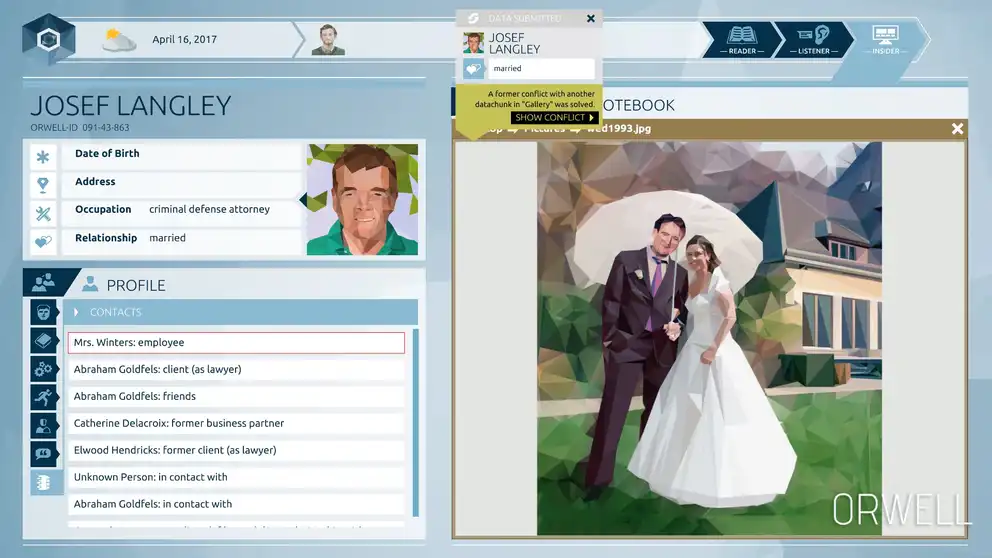The image size is (992, 558).
Task: Select the book category icon in profile sidebar
Action: point(43,341)
